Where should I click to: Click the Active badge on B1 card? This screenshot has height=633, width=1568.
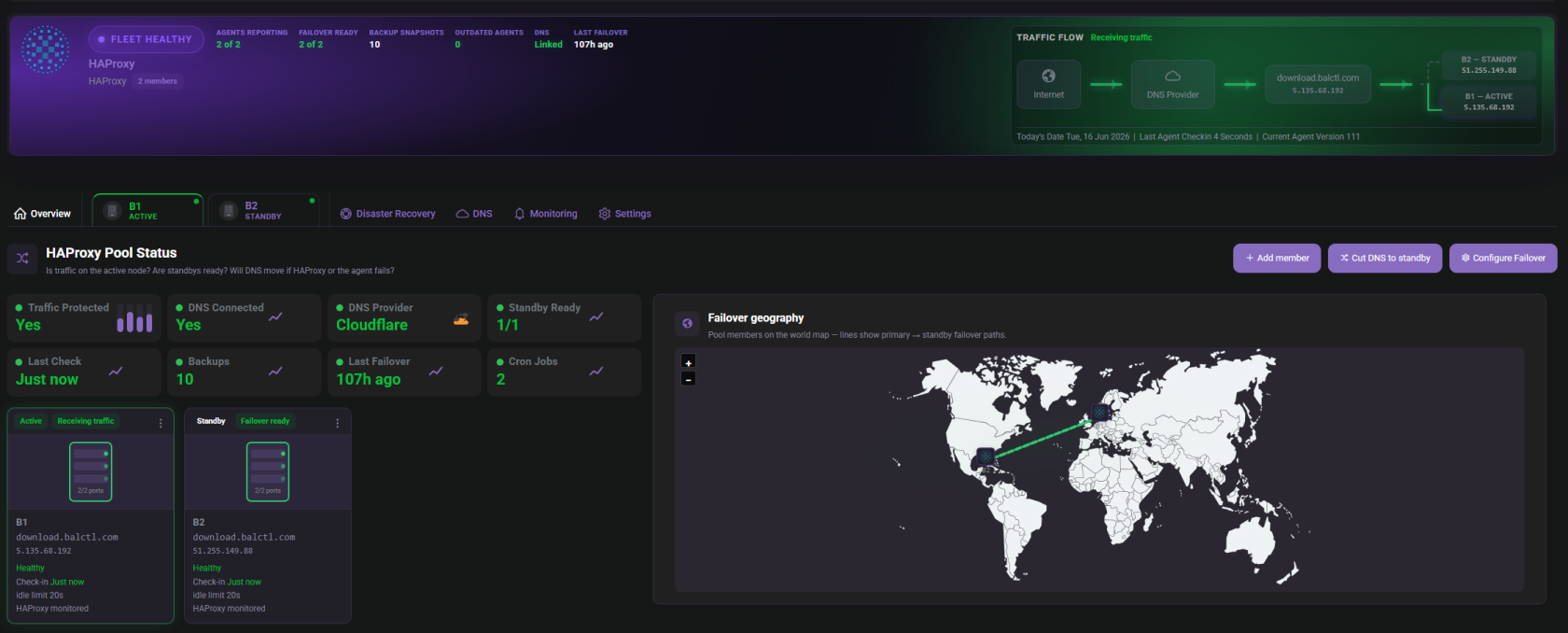coord(31,421)
